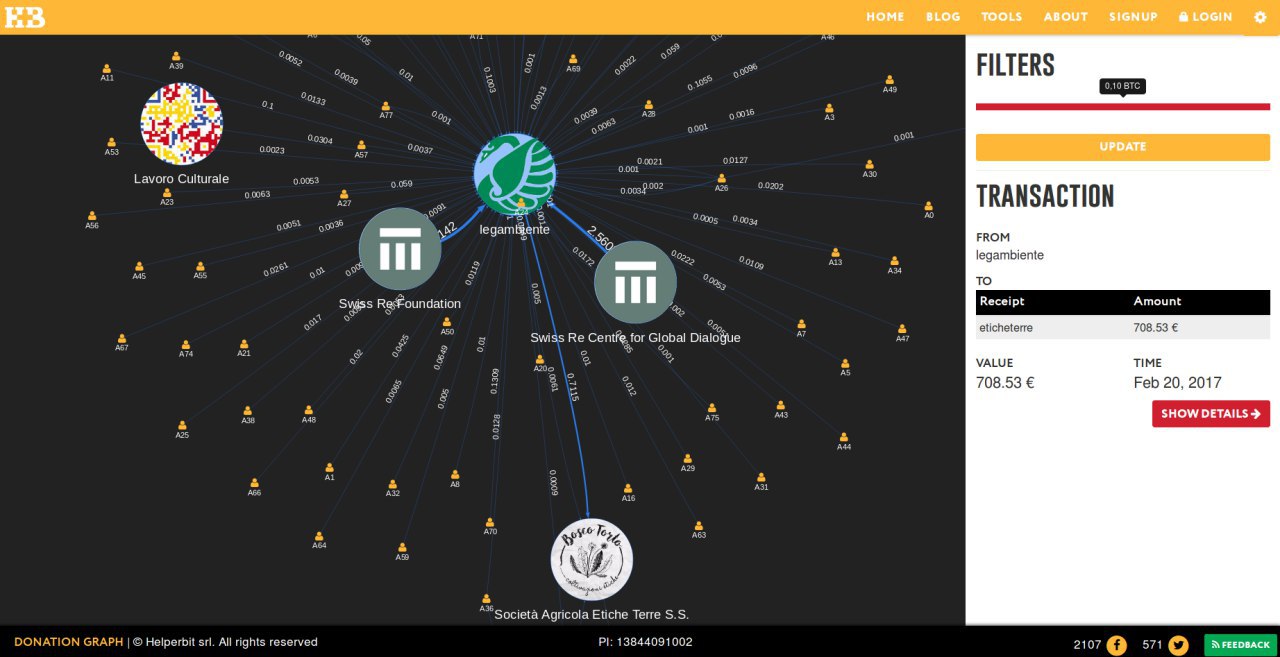1280x657 pixels.
Task: Click the Helperbit logo in header
Action: (x=26, y=17)
